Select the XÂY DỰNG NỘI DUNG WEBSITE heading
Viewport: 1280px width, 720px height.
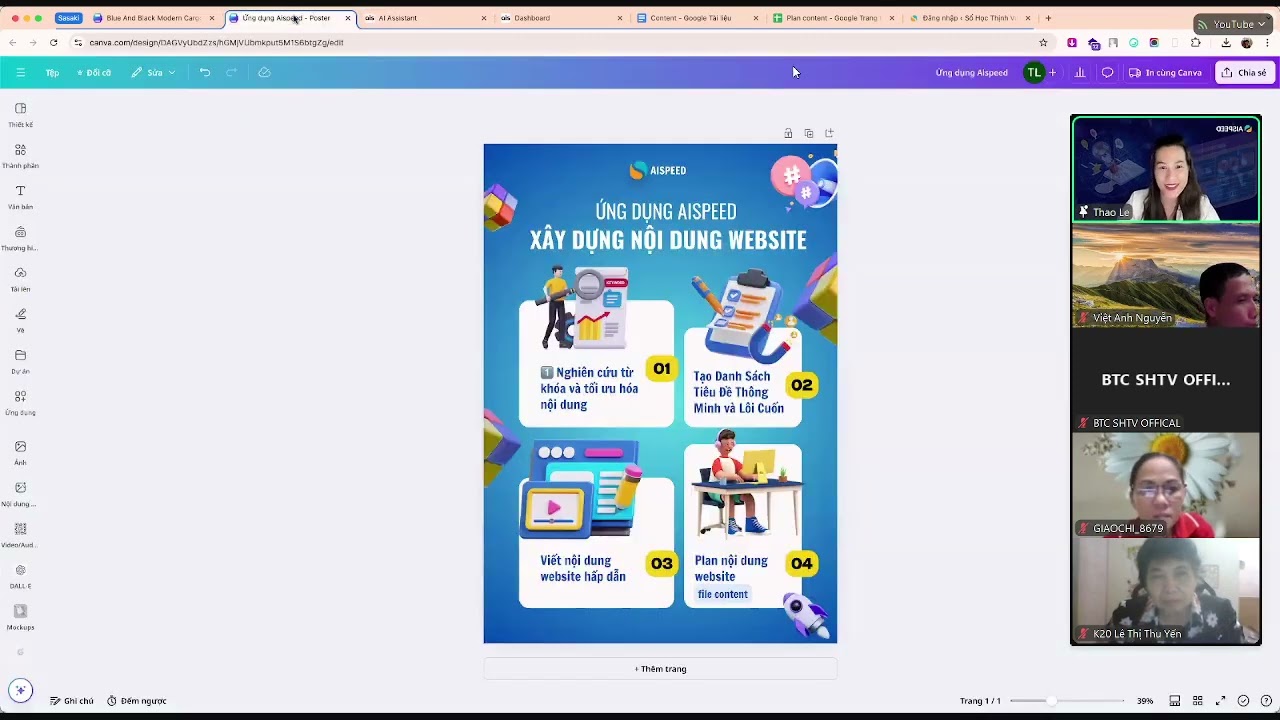point(668,240)
